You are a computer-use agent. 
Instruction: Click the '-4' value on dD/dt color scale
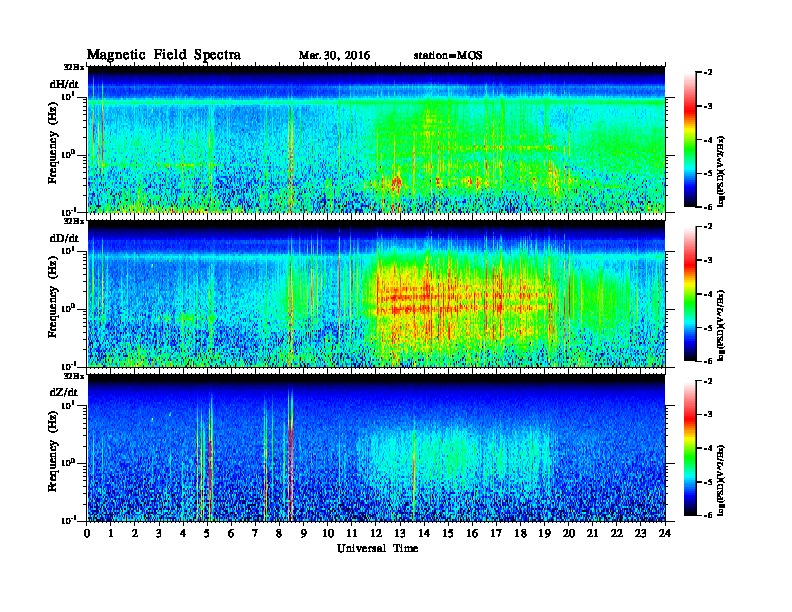tap(708, 294)
